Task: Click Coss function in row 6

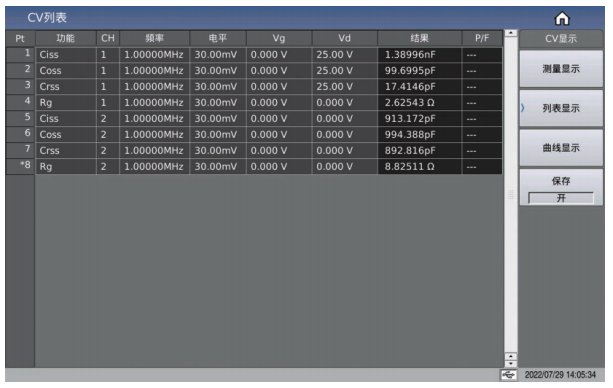Action: [x=66, y=135]
